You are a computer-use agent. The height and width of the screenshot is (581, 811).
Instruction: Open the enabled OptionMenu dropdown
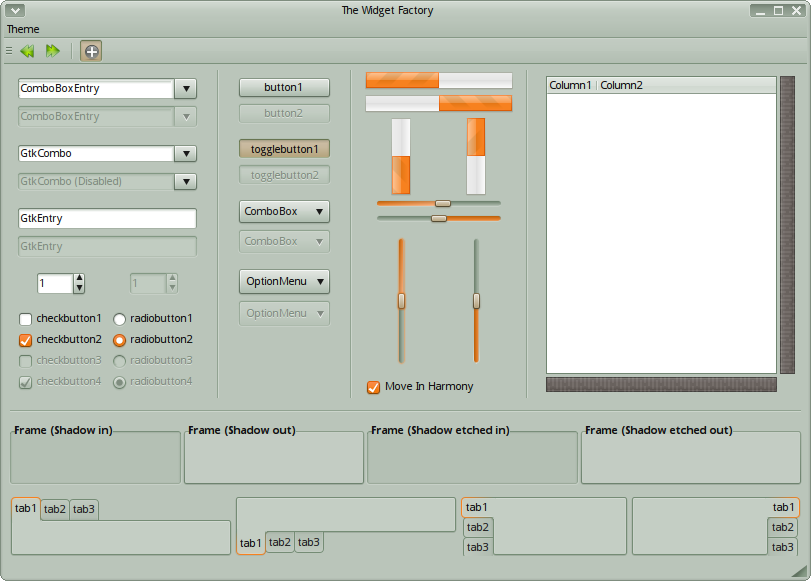click(x=284, y=281)
